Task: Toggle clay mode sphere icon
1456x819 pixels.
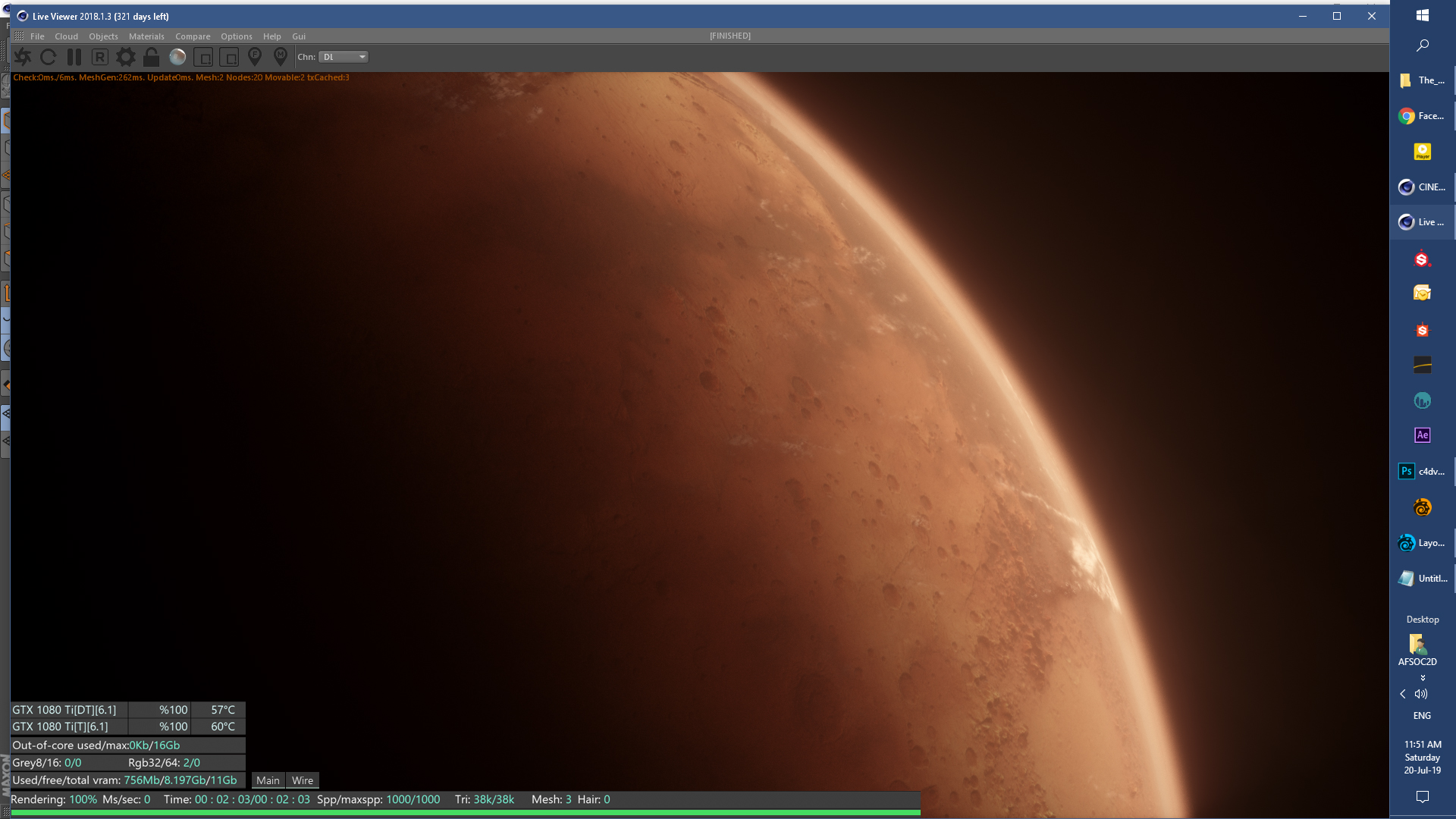Action: pyautogui.click(x=177, y=57)
